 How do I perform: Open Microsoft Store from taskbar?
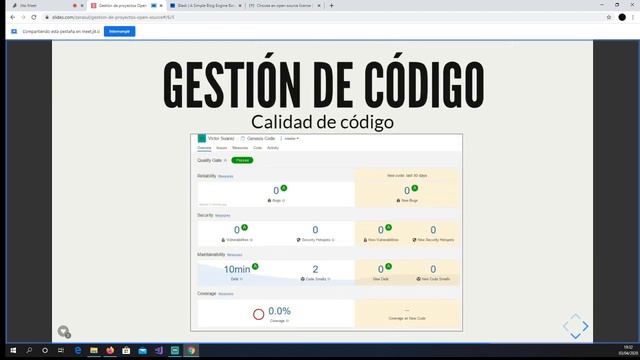click(126, 350)
